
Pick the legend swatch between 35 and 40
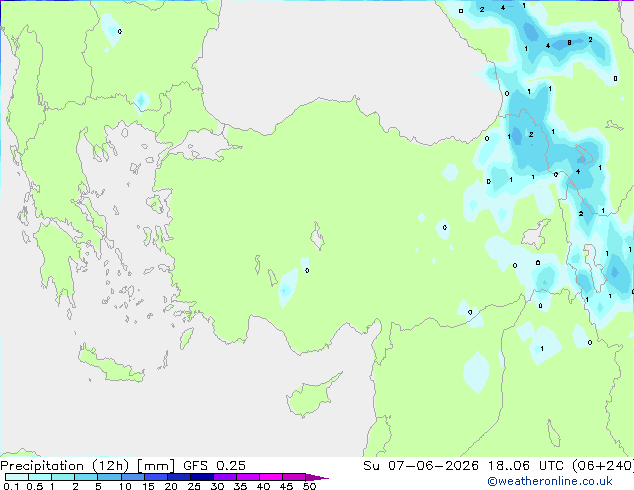point(248,477)
